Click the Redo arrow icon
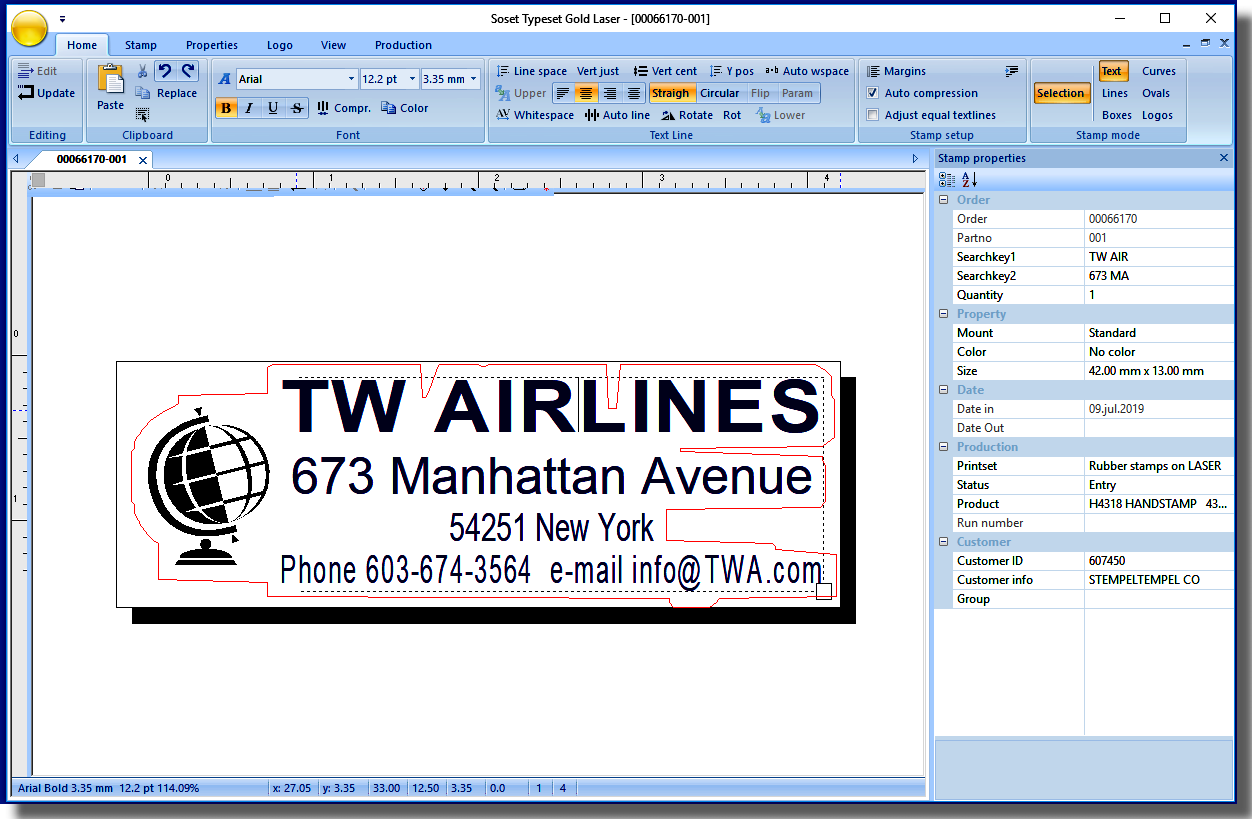 (x=188, y=71)
